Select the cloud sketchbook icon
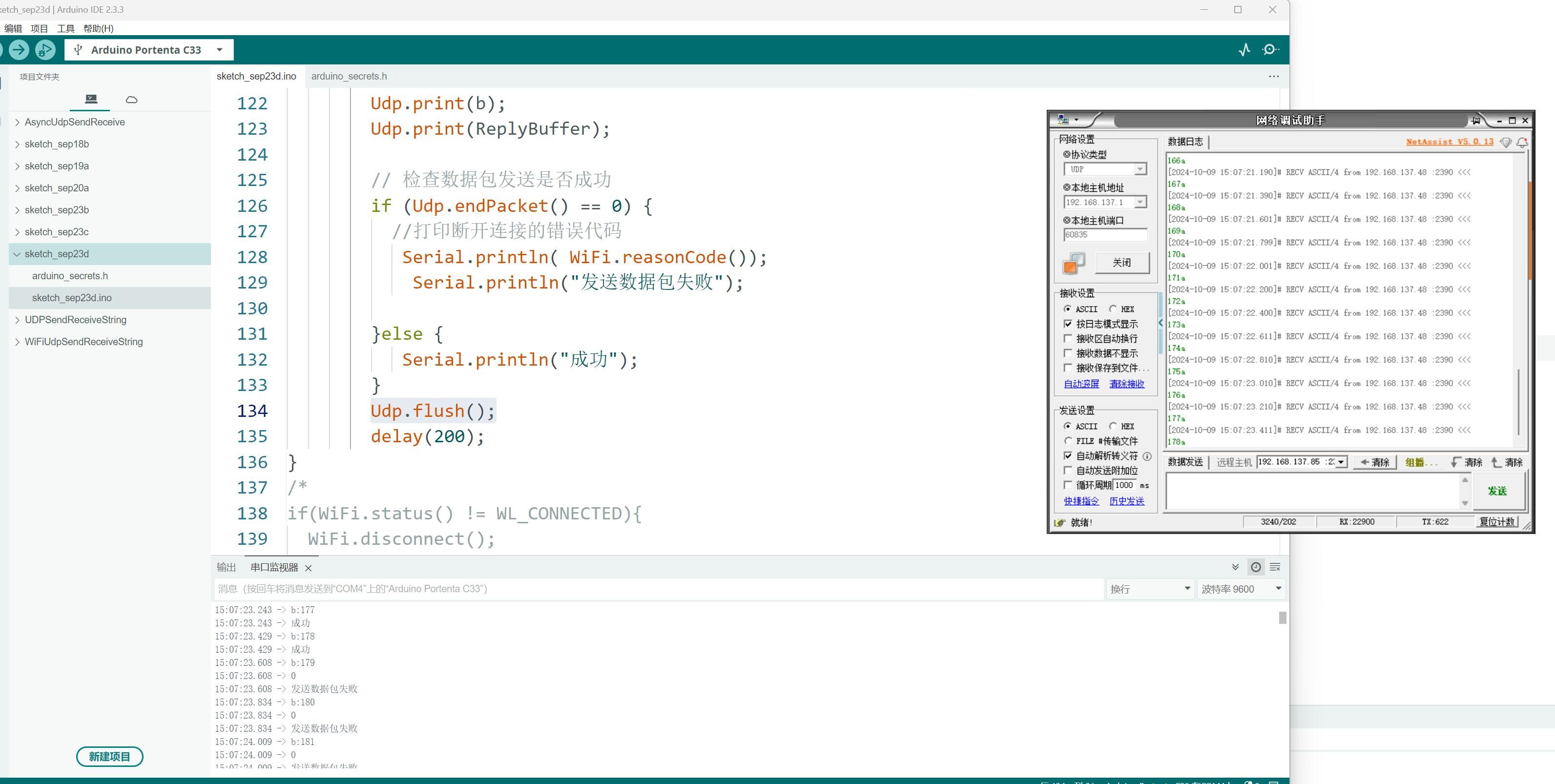This screenshot has height=784, width=1555. [x=132, y=100]
